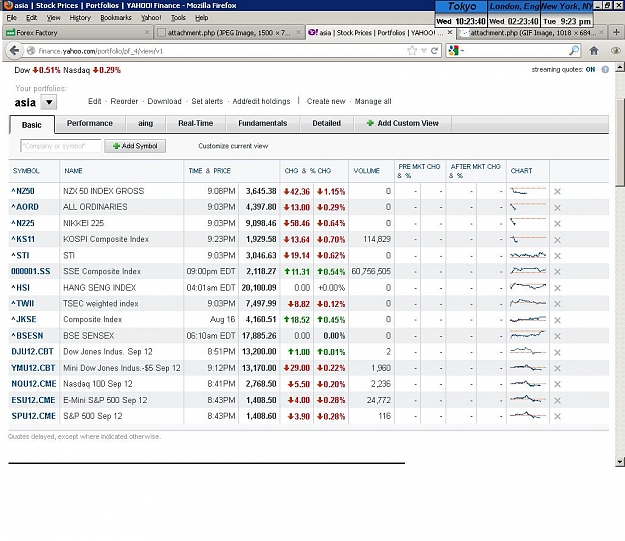Open the Bookmarks menu

click(116, 18)
